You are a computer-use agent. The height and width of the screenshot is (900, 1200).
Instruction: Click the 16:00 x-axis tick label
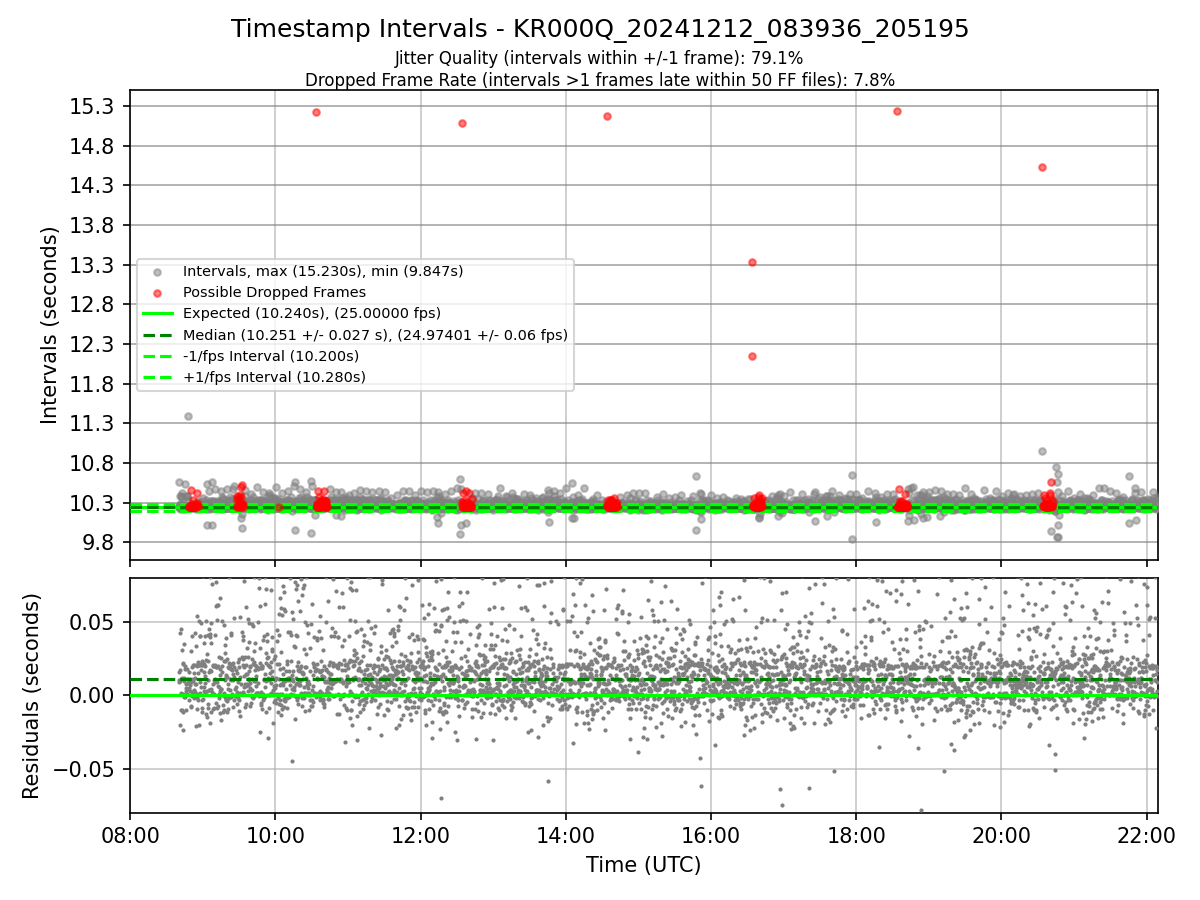click(711, 835)
